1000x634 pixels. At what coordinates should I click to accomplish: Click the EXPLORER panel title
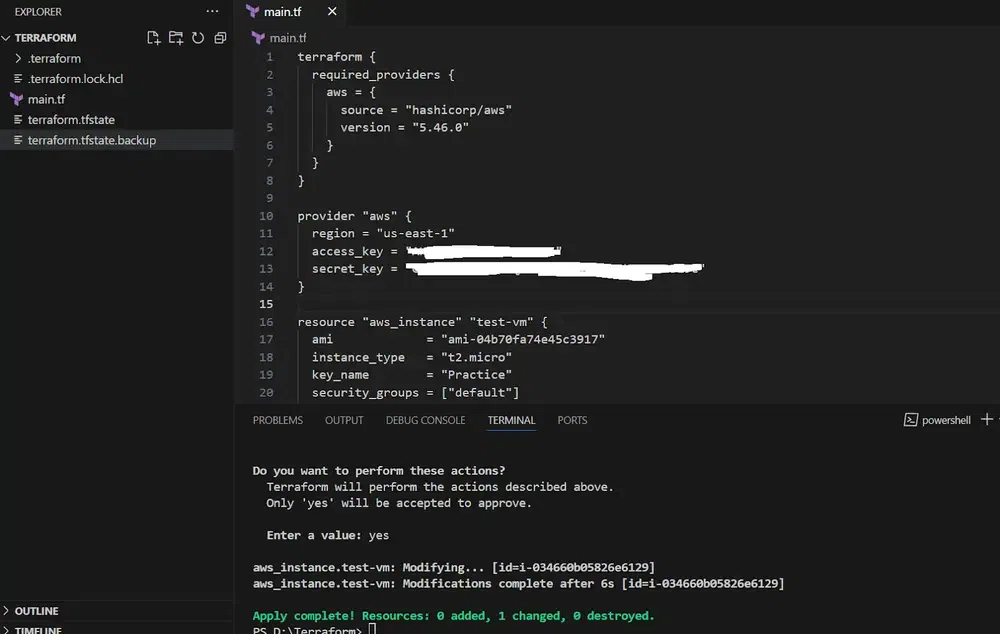click(38, 11)
